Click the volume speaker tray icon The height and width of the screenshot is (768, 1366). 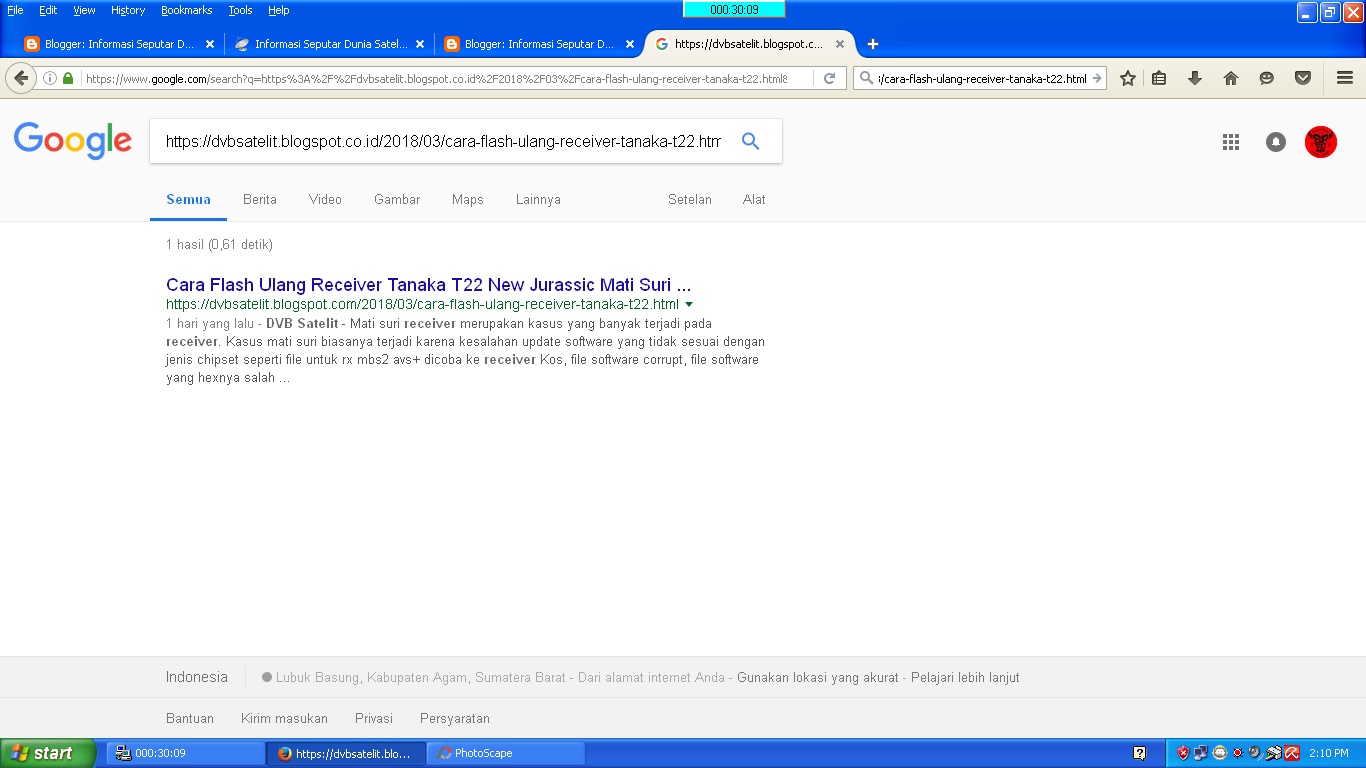click(x=1255, y=753)
